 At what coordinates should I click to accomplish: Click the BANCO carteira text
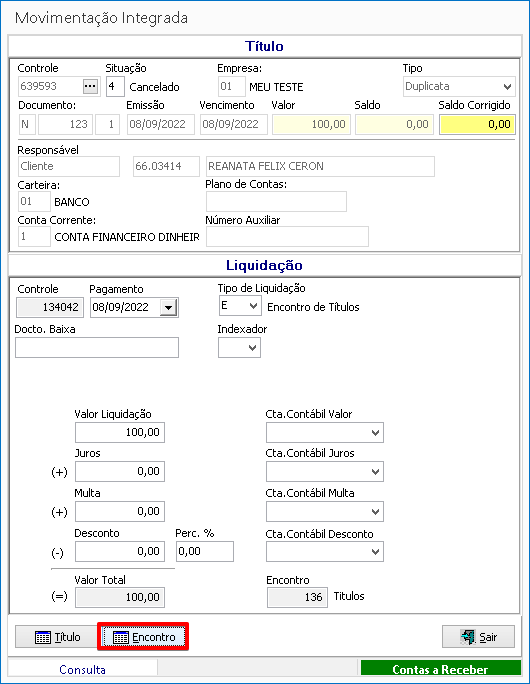pyautogui.click(x=72, y=202)
